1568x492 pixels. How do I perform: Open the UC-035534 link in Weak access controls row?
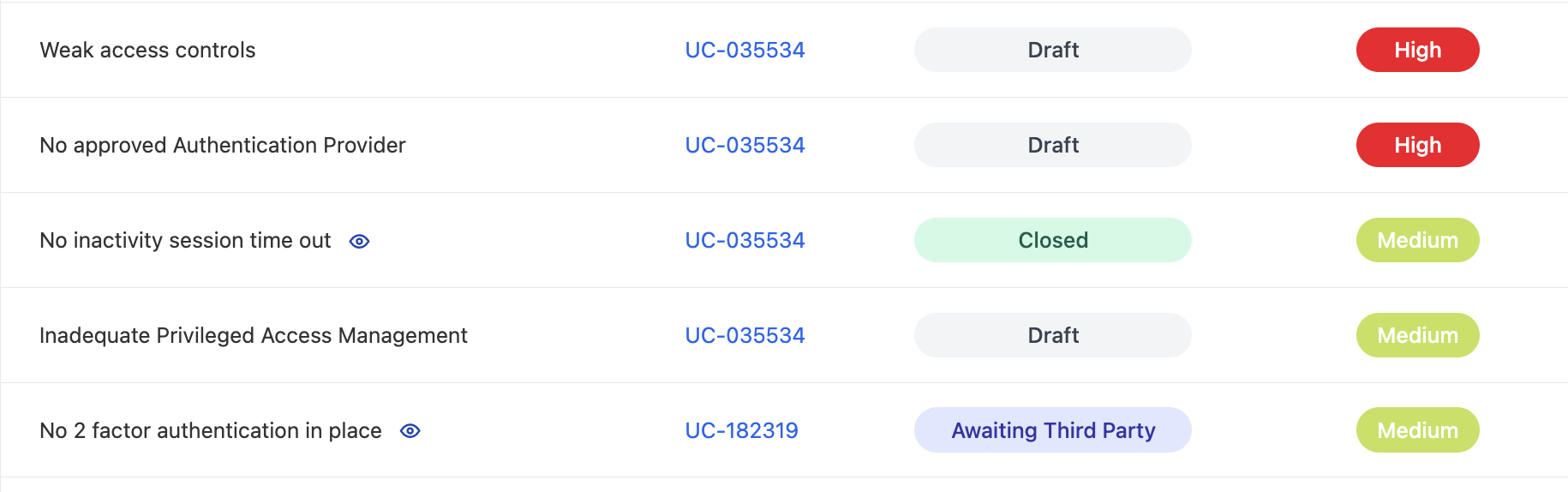point(745,50)
